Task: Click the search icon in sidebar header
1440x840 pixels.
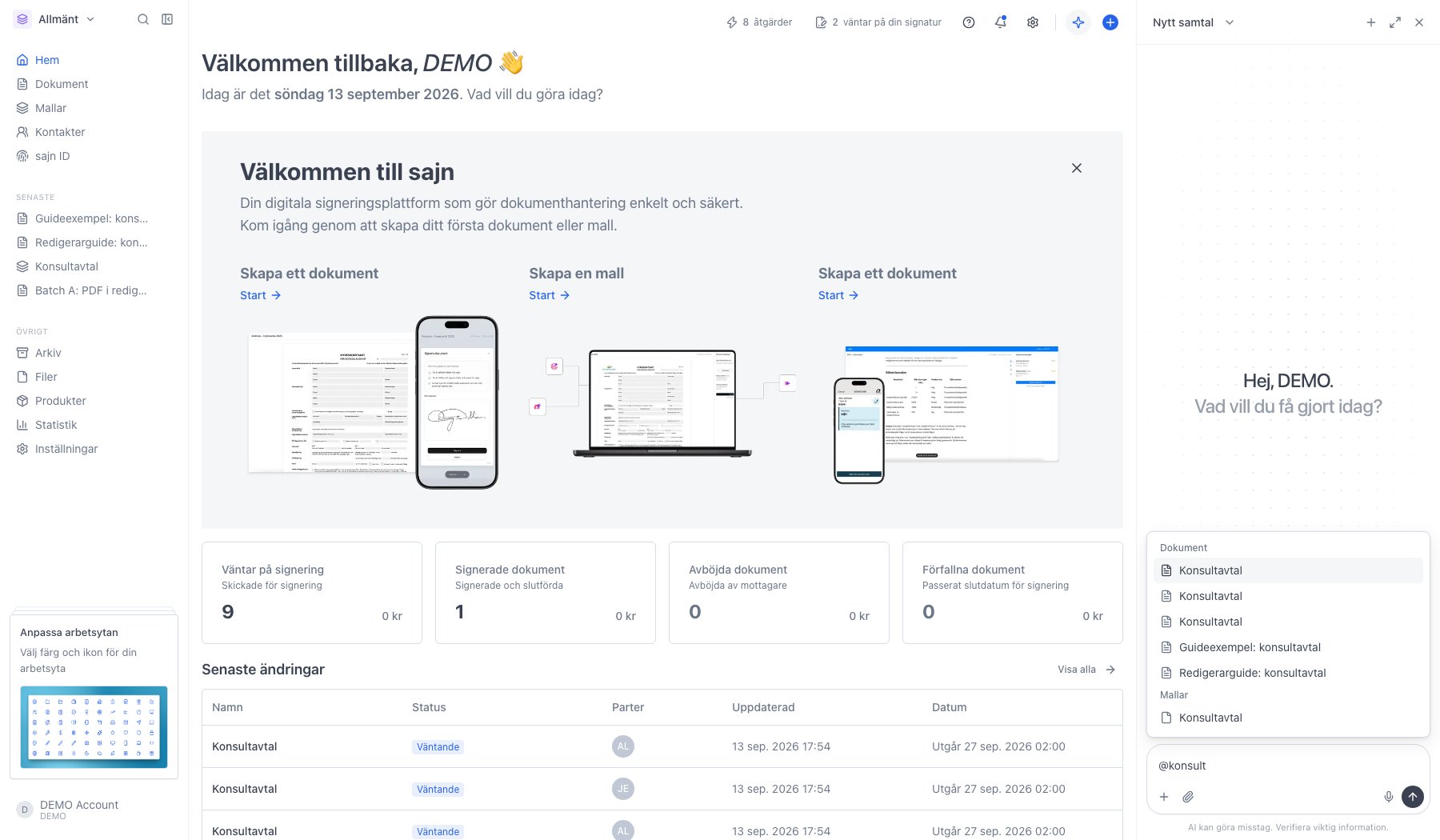Action: coord(143,19)
